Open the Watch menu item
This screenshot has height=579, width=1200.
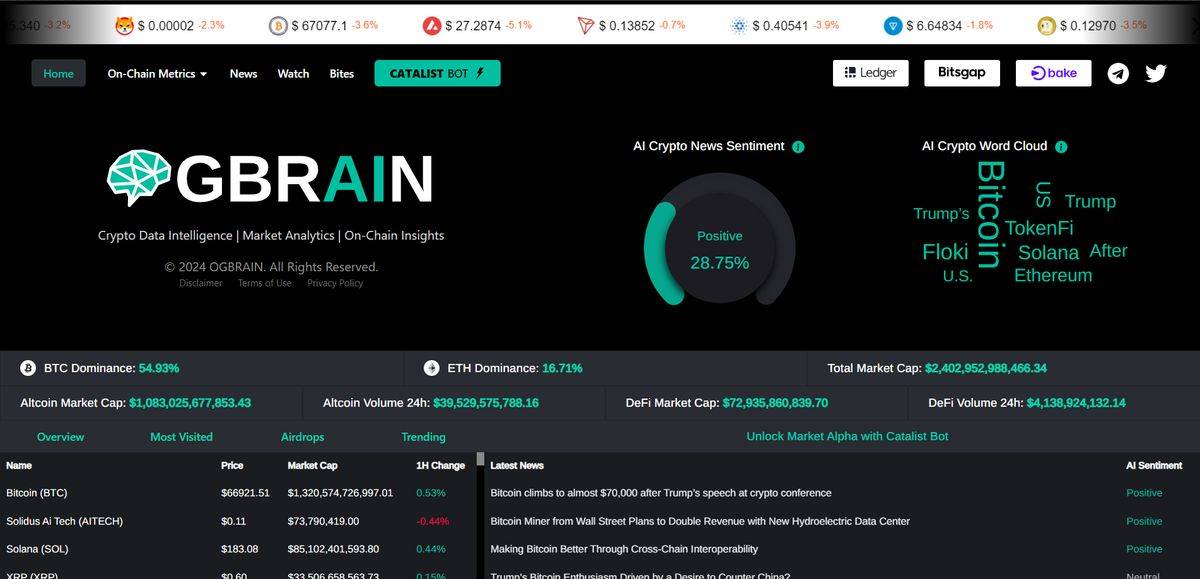[293, 73]
